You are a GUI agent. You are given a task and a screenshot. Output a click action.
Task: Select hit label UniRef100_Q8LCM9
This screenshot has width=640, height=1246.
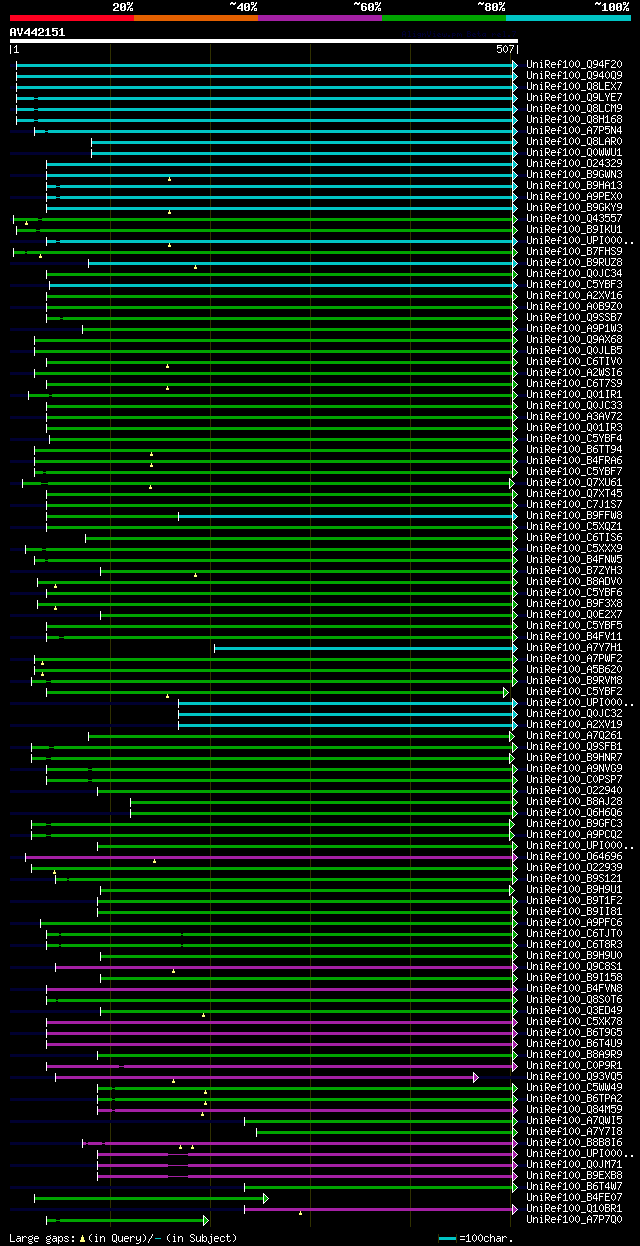[573, 109]
